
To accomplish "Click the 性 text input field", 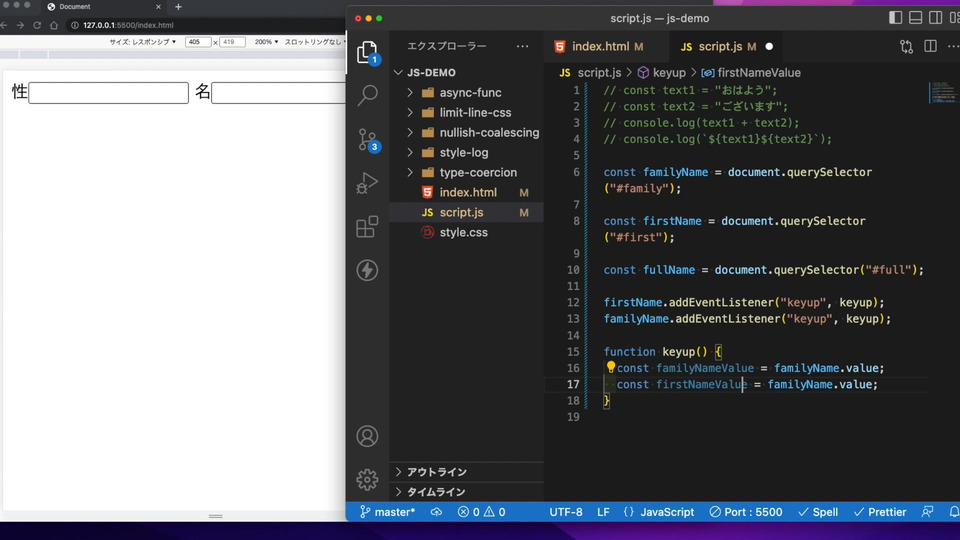I will click(108, 93).
